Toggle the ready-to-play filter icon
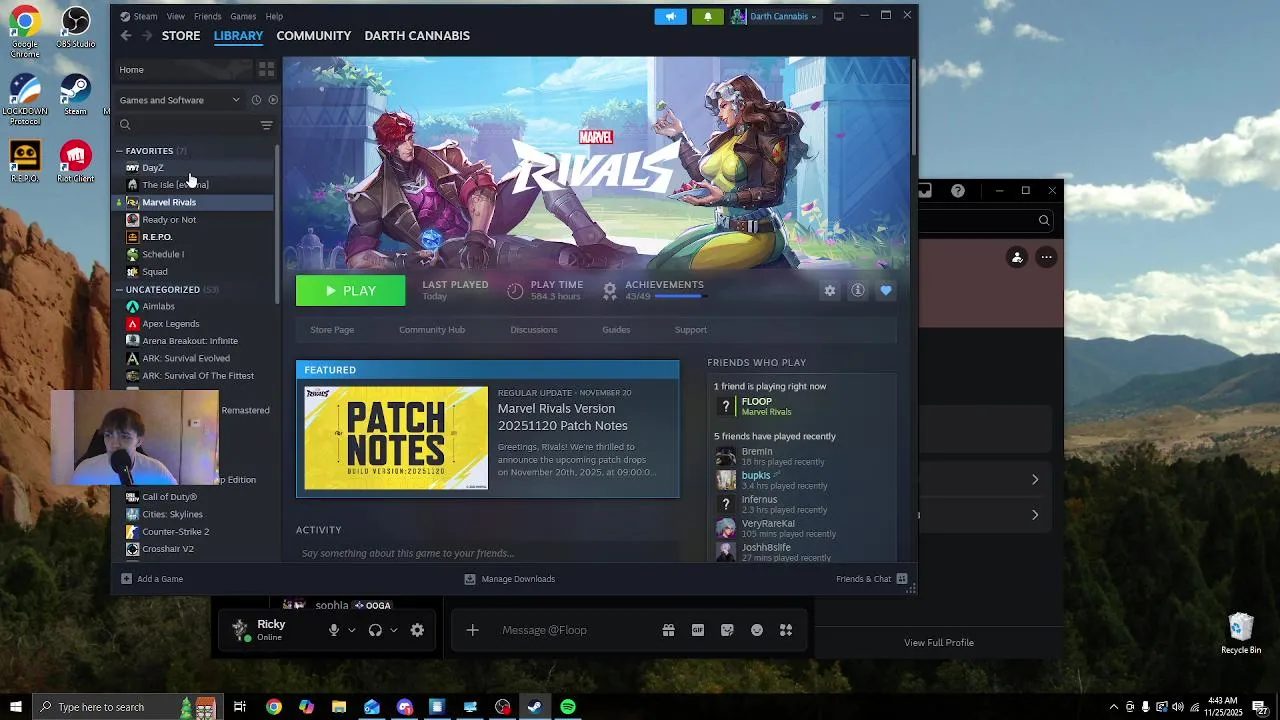Image resolution: width=1280 pixels, height=720 pixels. pyautogui.click(x=273, y=100)
